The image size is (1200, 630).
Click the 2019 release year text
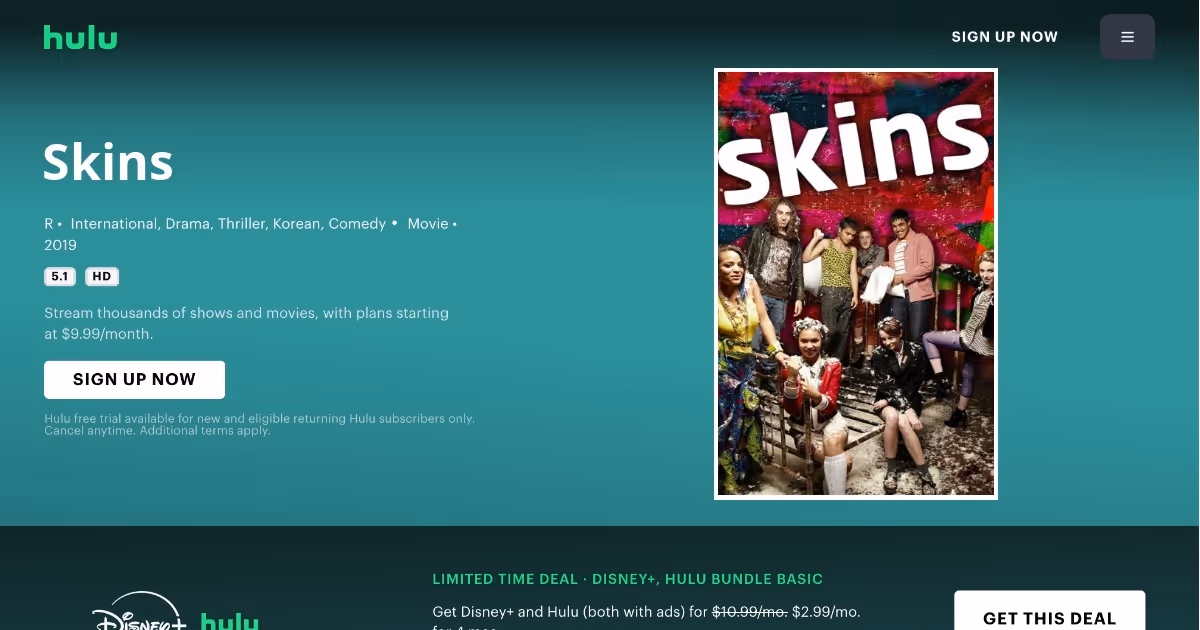pyautogui.click(x=60, y=245)
